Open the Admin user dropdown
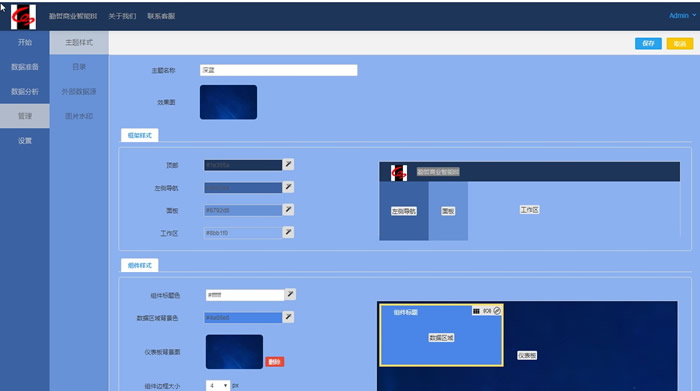 (x=682, y=16)
